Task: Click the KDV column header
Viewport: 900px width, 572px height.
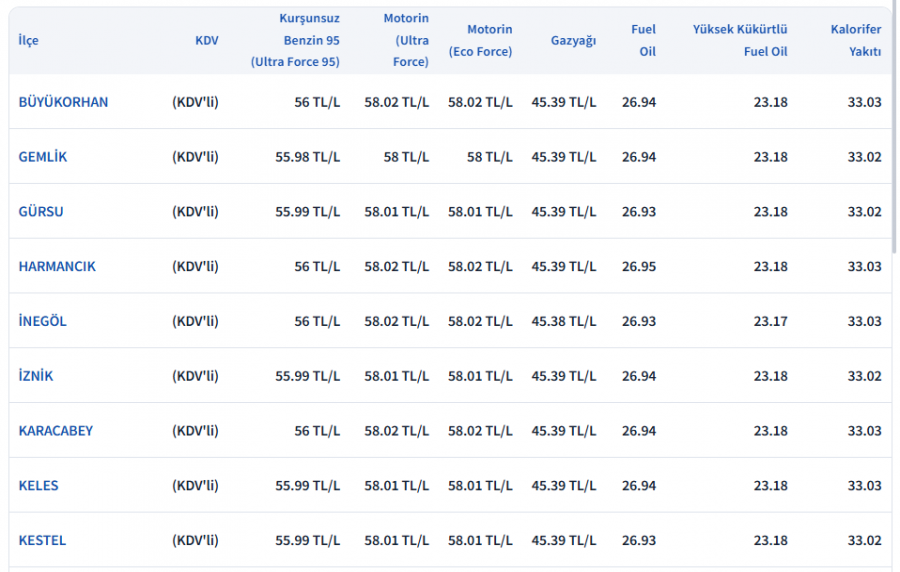Action: [206, 41]
